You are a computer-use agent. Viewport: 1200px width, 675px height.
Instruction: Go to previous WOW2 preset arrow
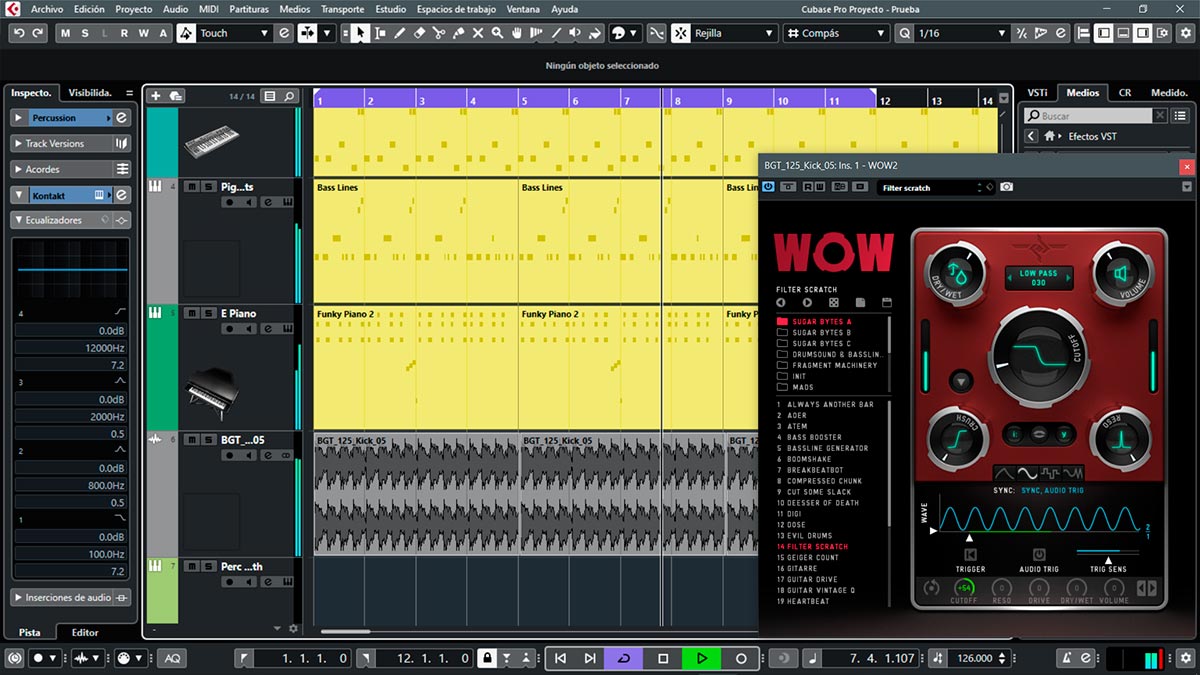pos(781,302)
